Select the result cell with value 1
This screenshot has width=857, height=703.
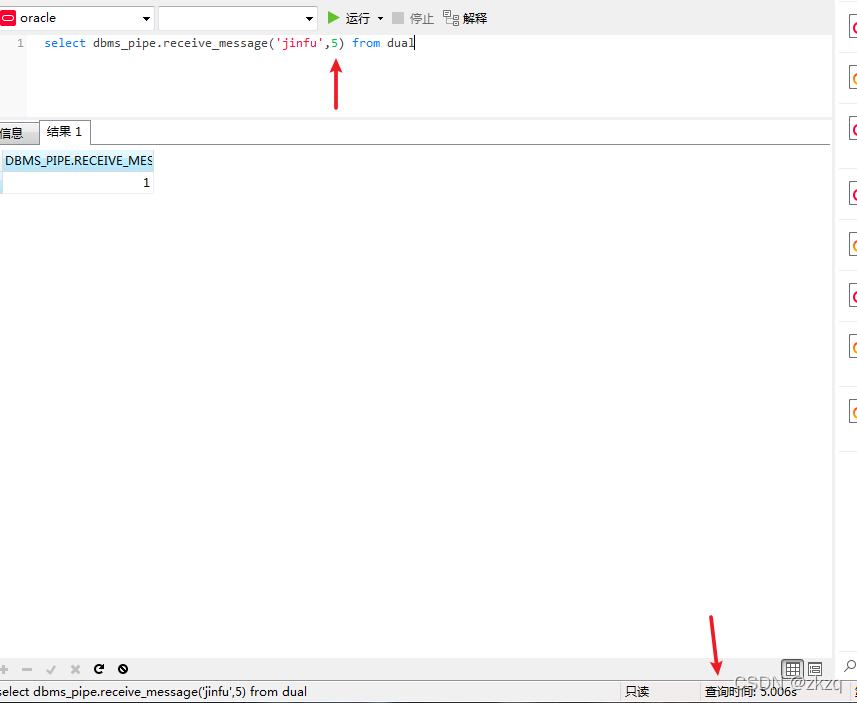click(x=78, y=183)
